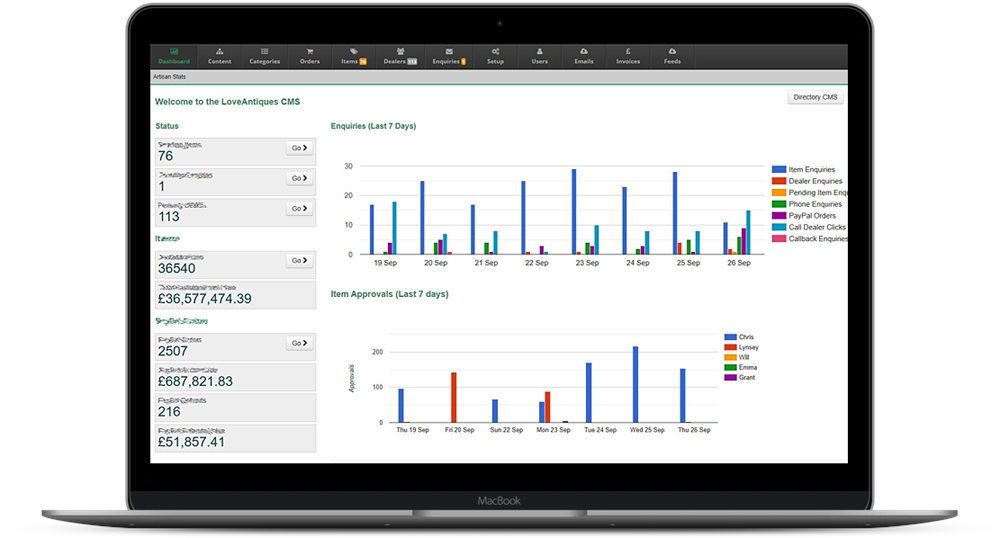This screenshot has width=1000, height=538.
Task: Open Dealers via the people icon
Action: point(400,51)
